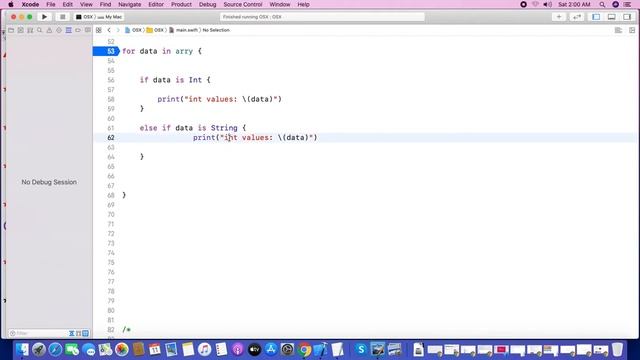Show the Breakpoint navigator icon
The height and width of the screenshot is (360, 640).
point(78,30)
